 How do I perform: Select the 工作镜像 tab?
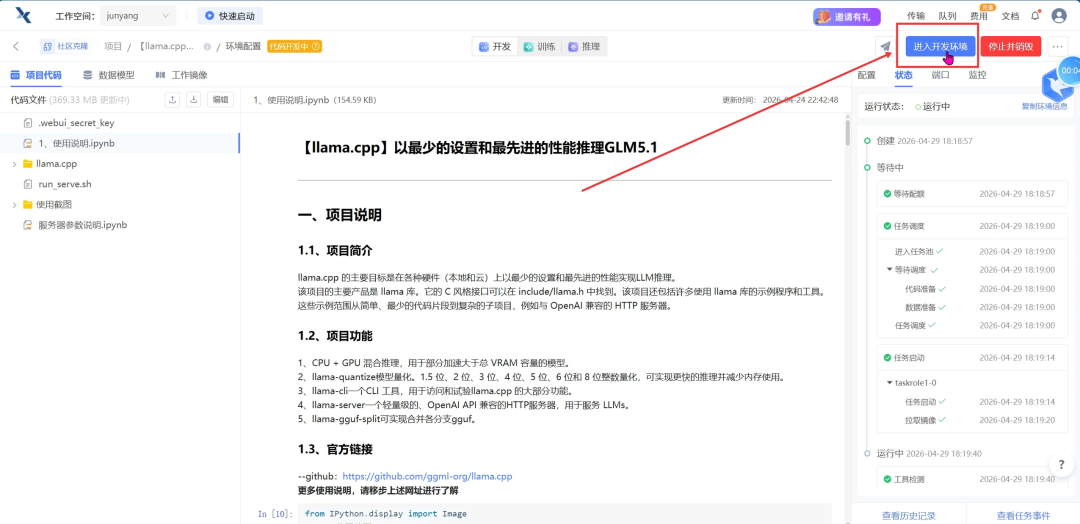click(x=181, y=75)
